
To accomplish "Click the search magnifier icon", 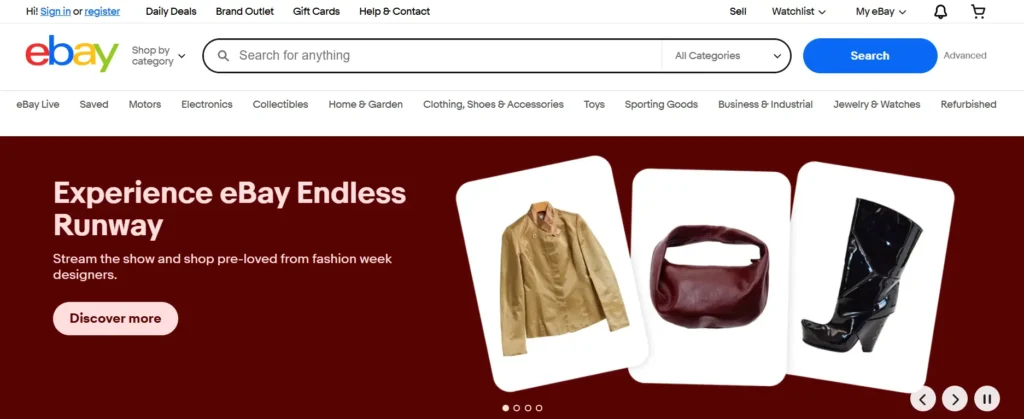I will pos(223,55).
